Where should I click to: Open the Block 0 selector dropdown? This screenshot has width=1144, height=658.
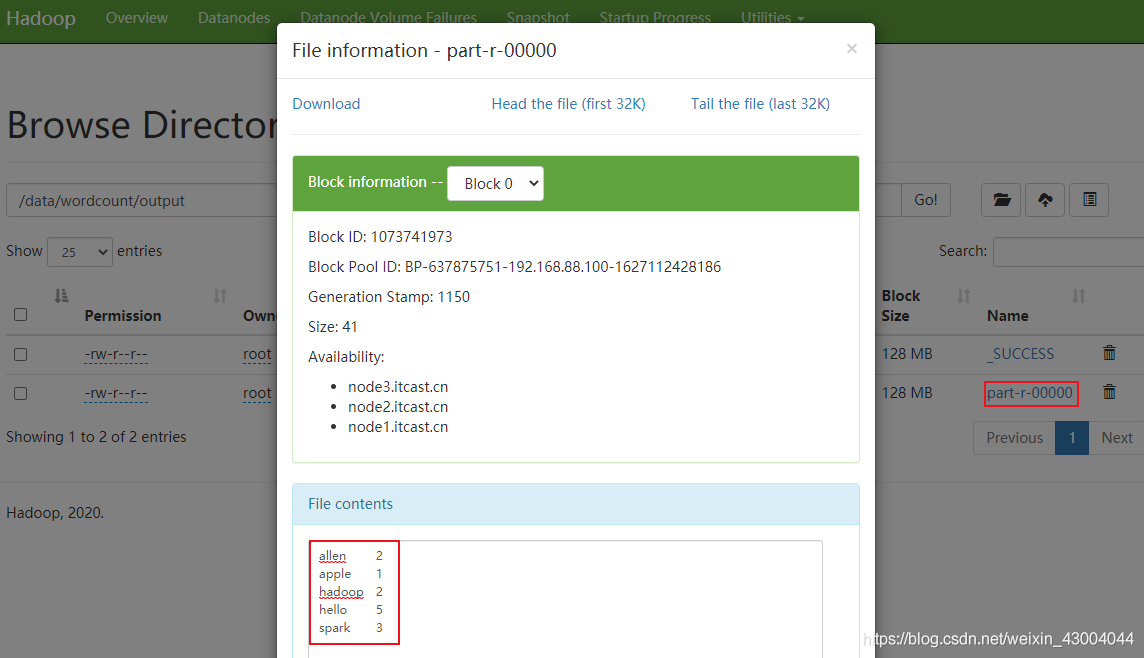pos(495,184)
